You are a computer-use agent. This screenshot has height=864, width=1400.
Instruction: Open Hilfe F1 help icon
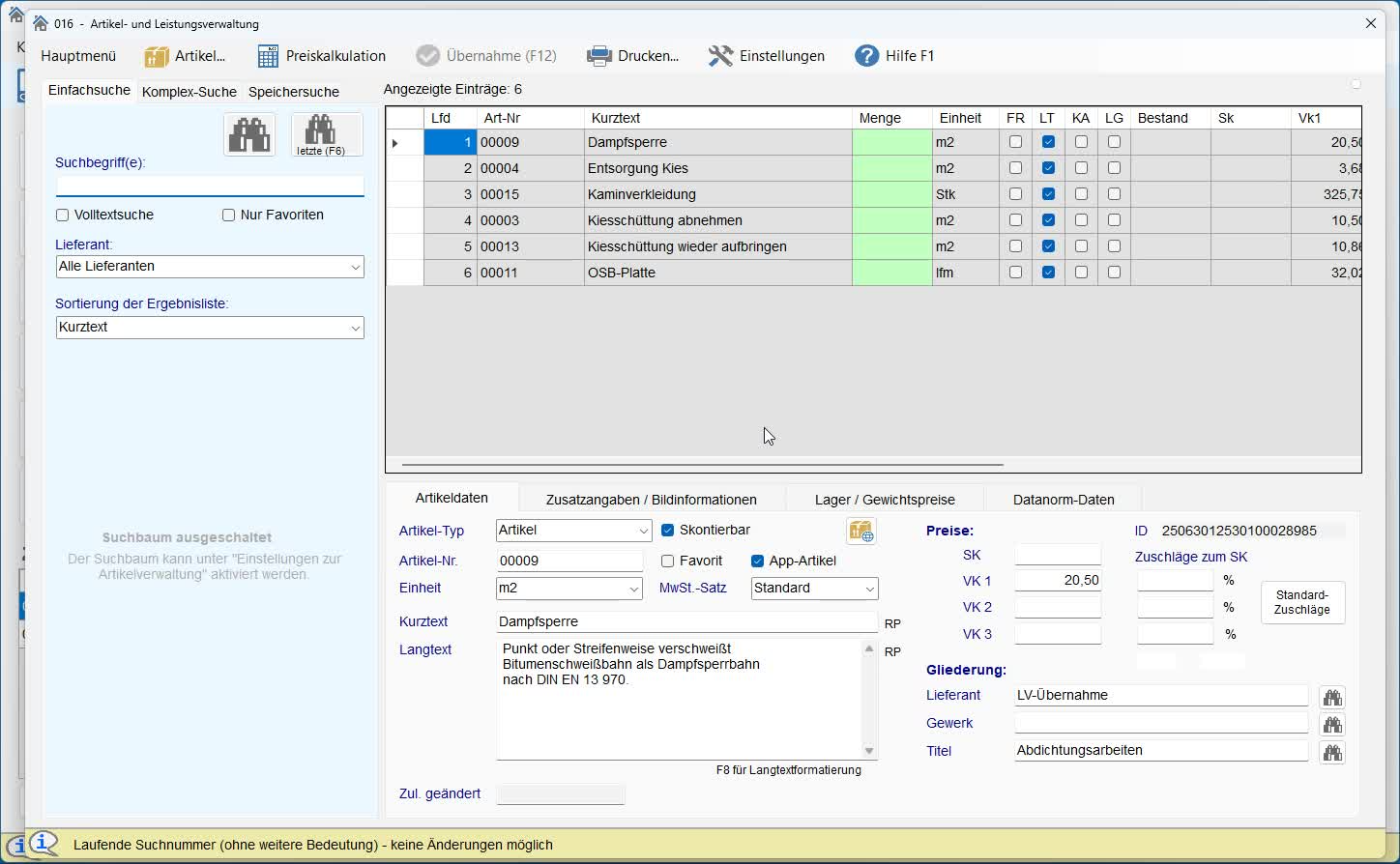tap(866, 56)
